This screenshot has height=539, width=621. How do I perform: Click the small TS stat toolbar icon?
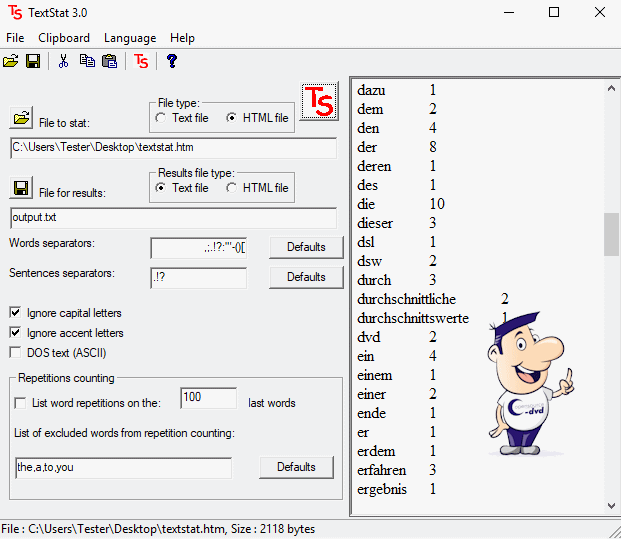(x=141, y=61)
